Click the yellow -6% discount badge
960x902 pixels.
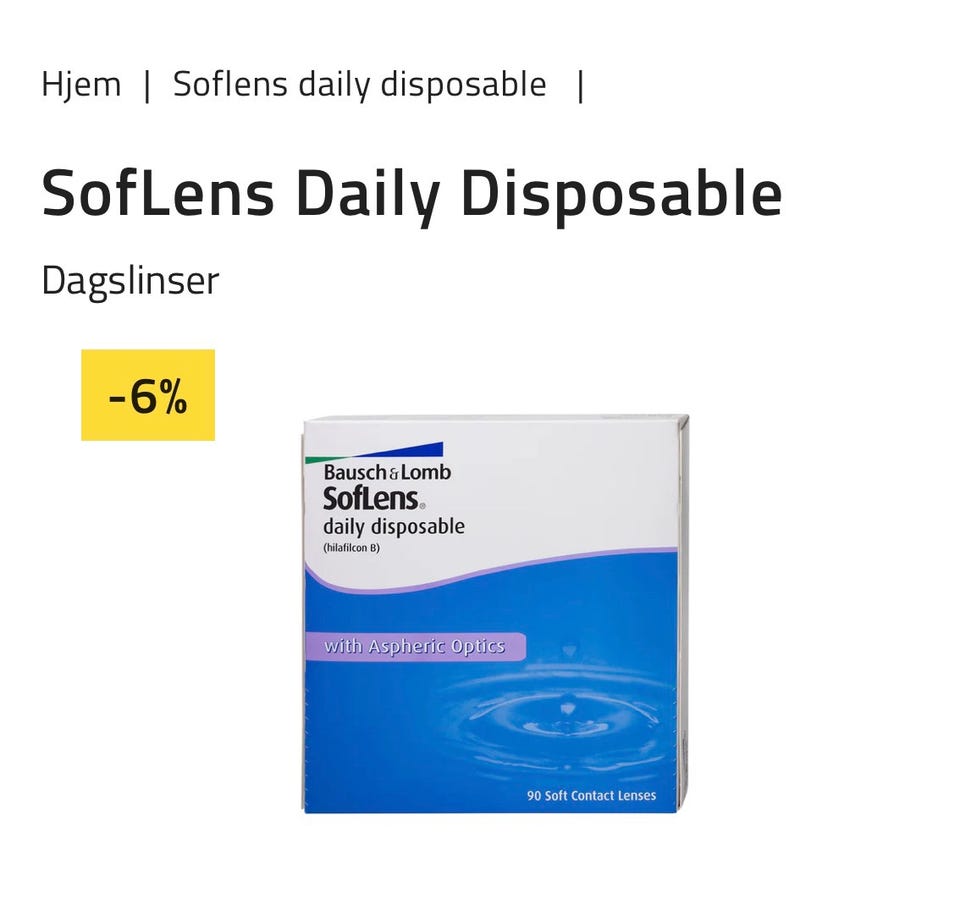[148, 395]
